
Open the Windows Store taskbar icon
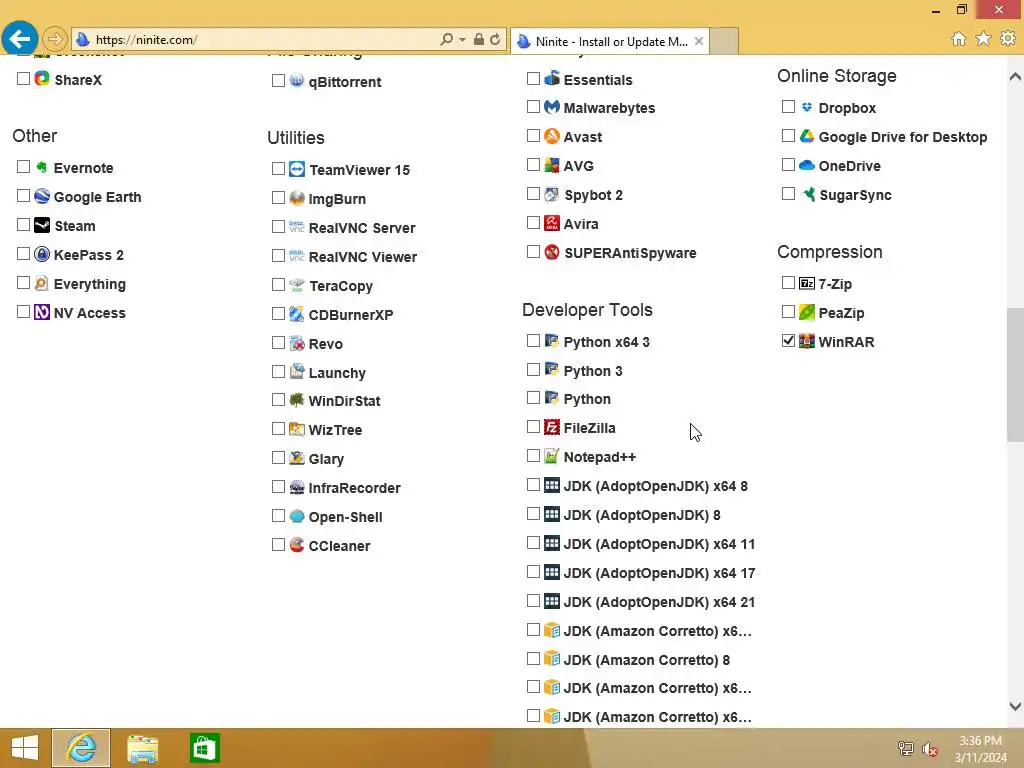click(x=204, y=748)
